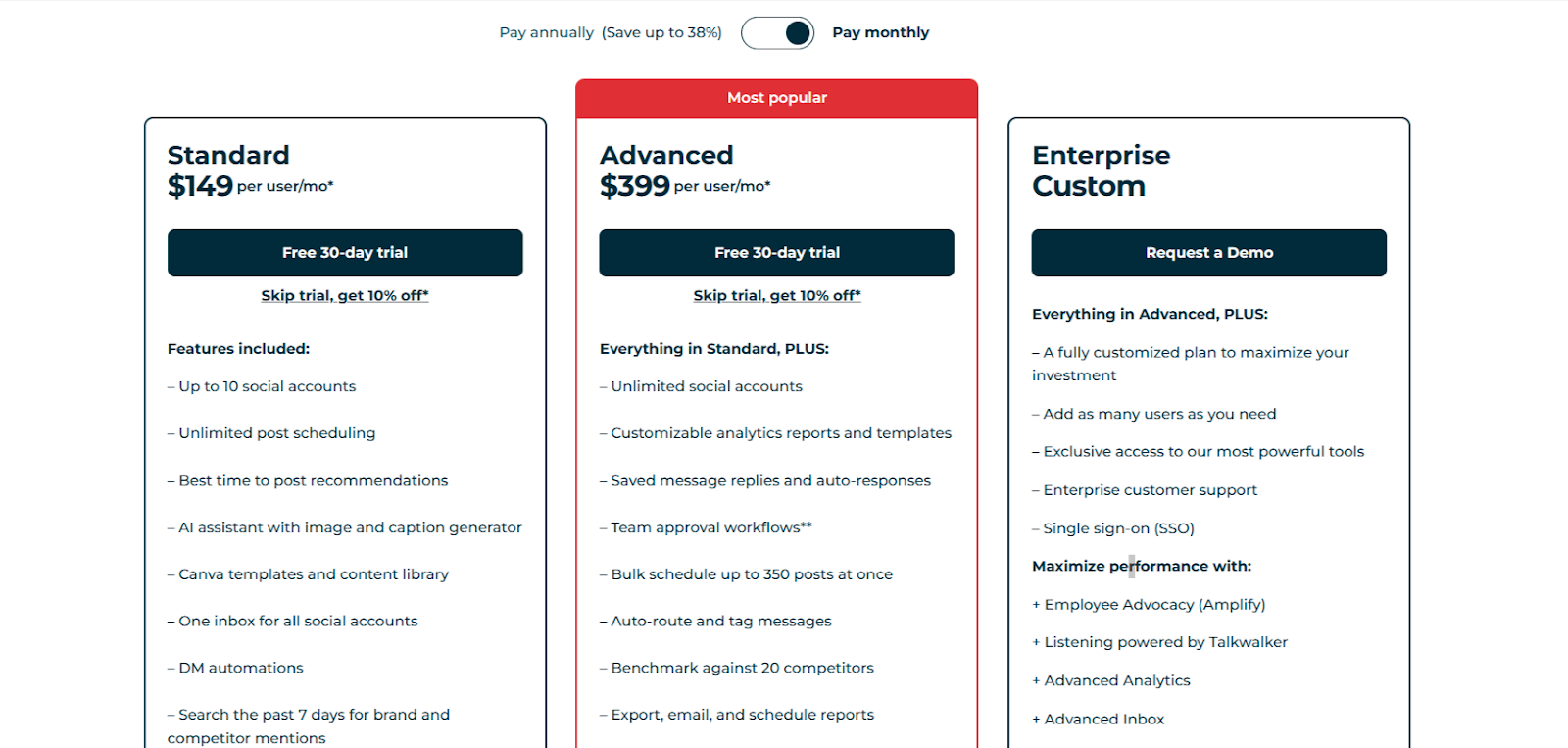Start the Advanced plan free 30-day trial
The image size is (1568, 748).
coord(776,253)
